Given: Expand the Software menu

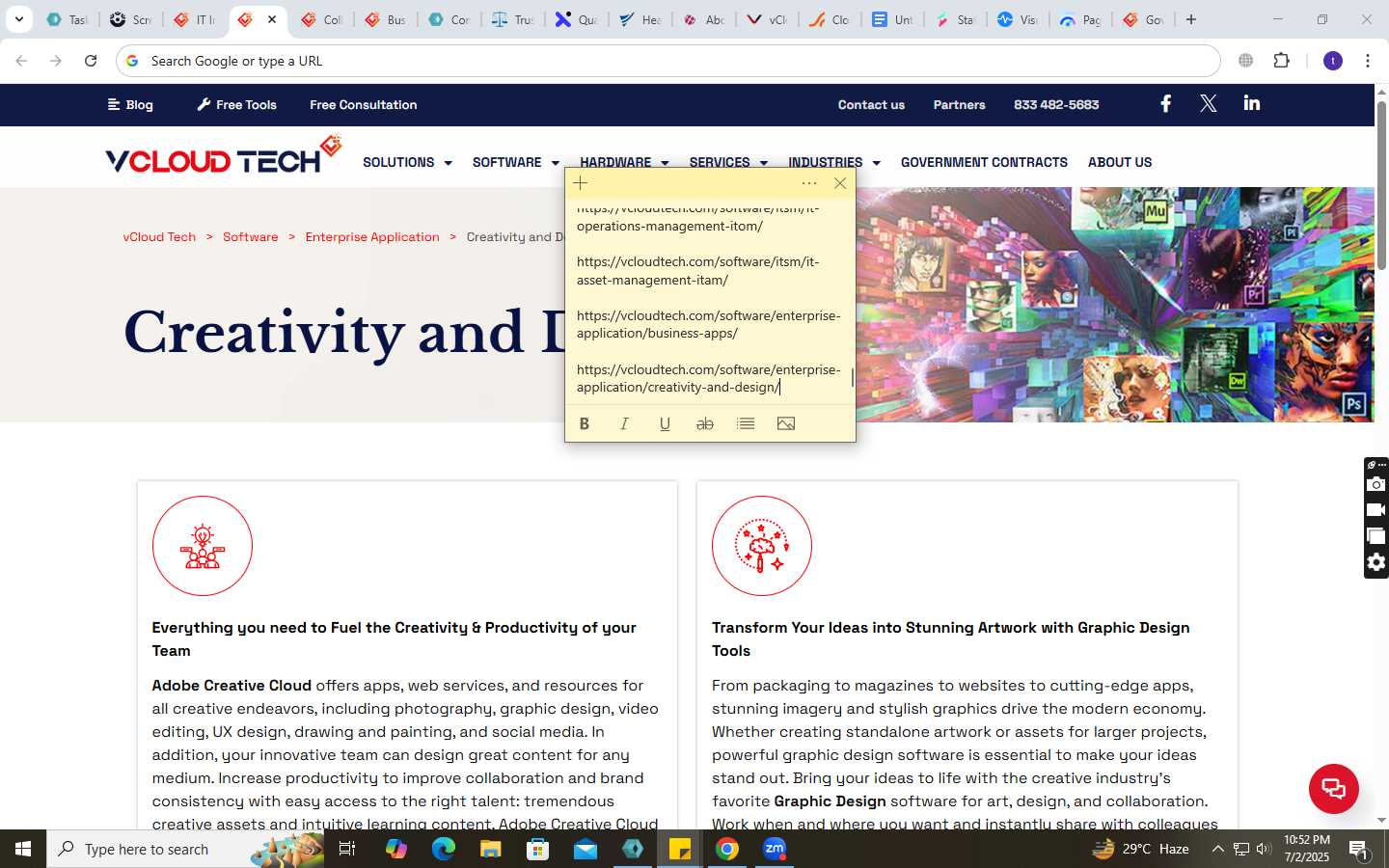Looking at the screenshot, I should coord(515,162).
